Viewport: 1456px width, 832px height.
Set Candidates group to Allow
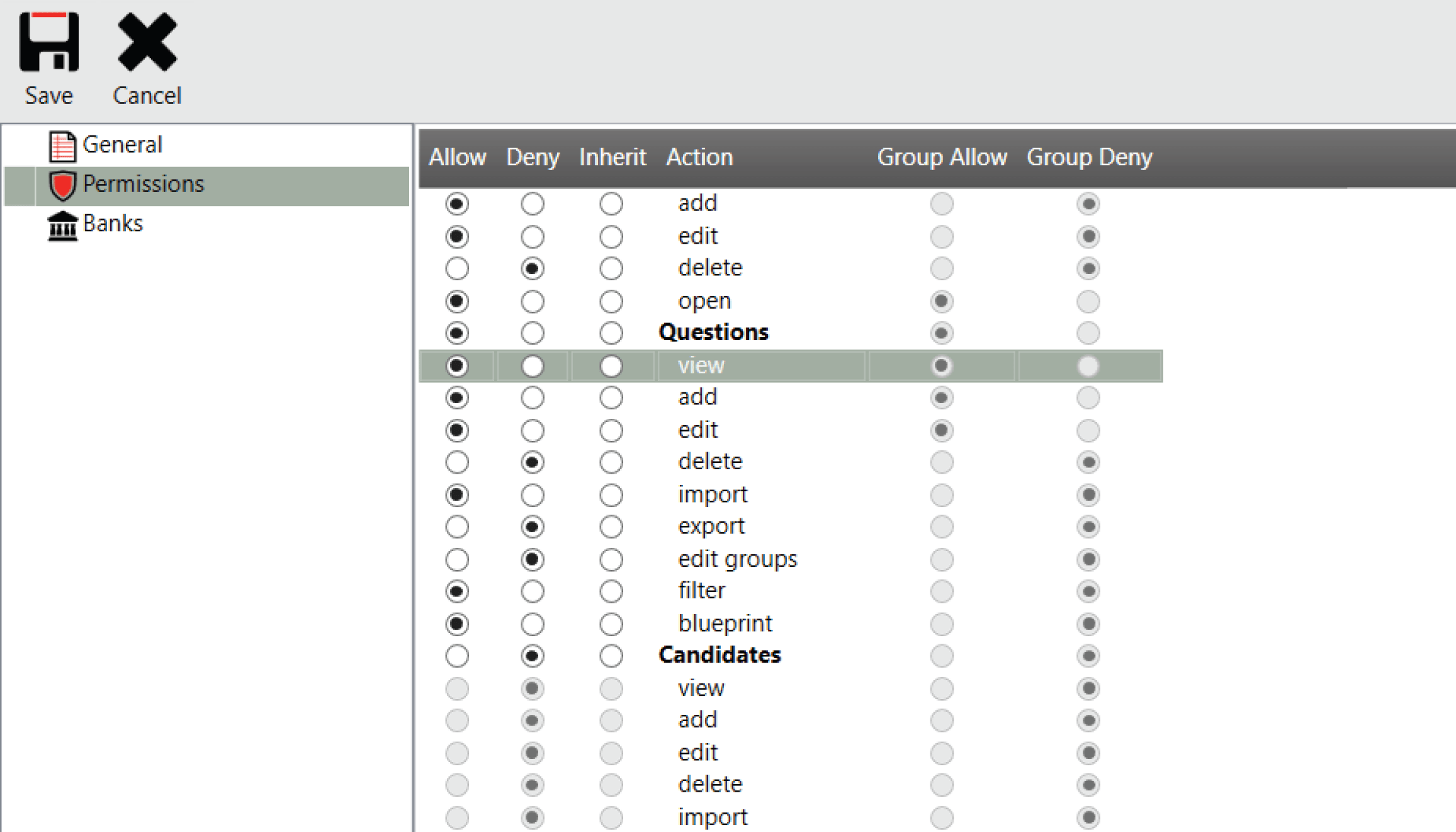pos(457,656)
